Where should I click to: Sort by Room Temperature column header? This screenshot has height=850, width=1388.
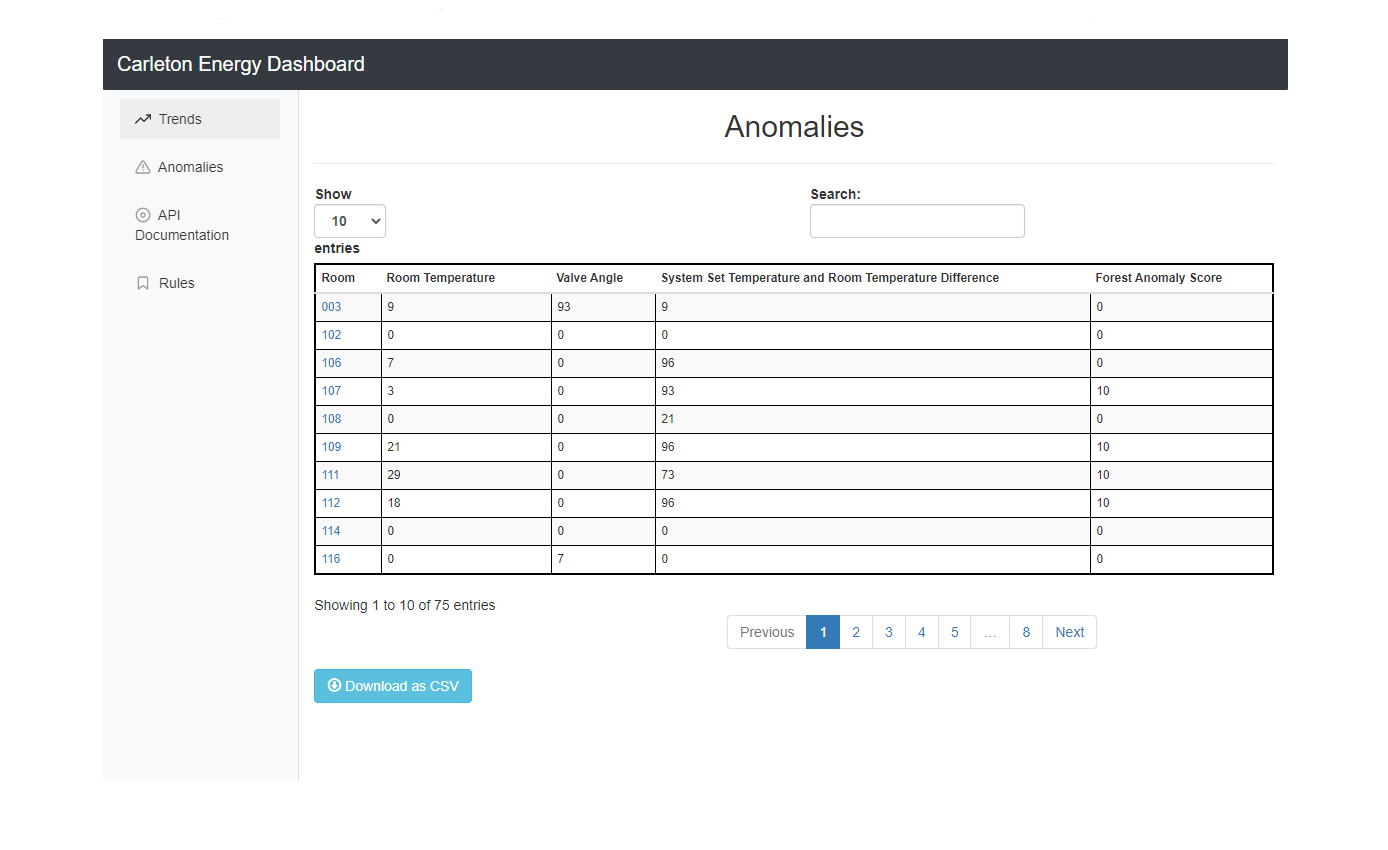[441, 278]
